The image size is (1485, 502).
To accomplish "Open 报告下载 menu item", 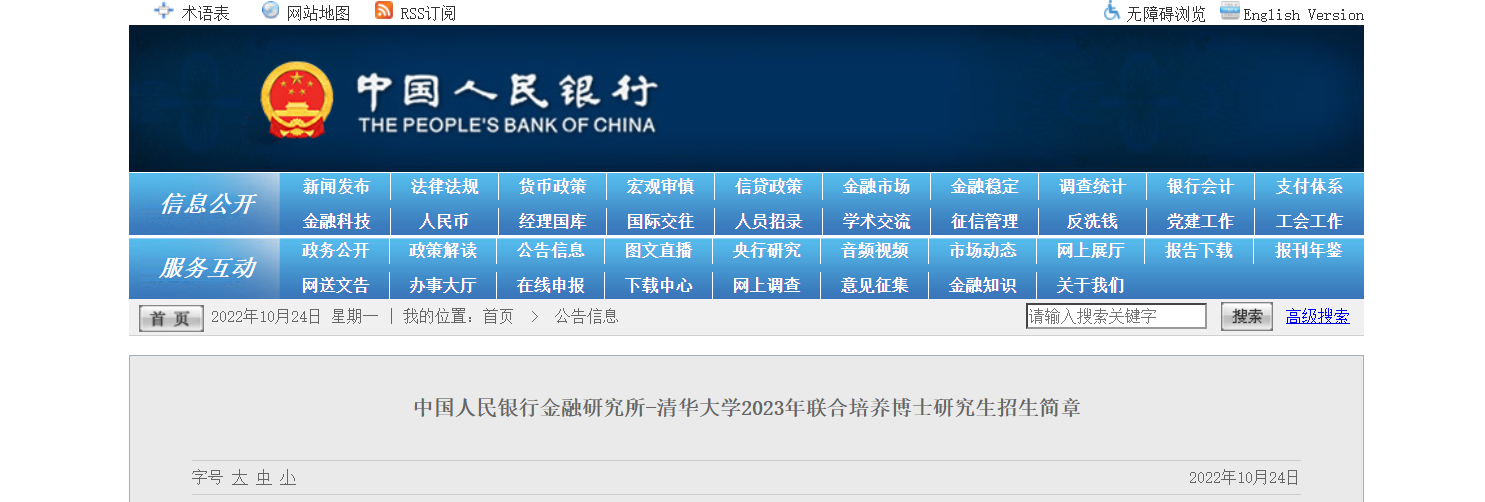I will point(1200,251).
